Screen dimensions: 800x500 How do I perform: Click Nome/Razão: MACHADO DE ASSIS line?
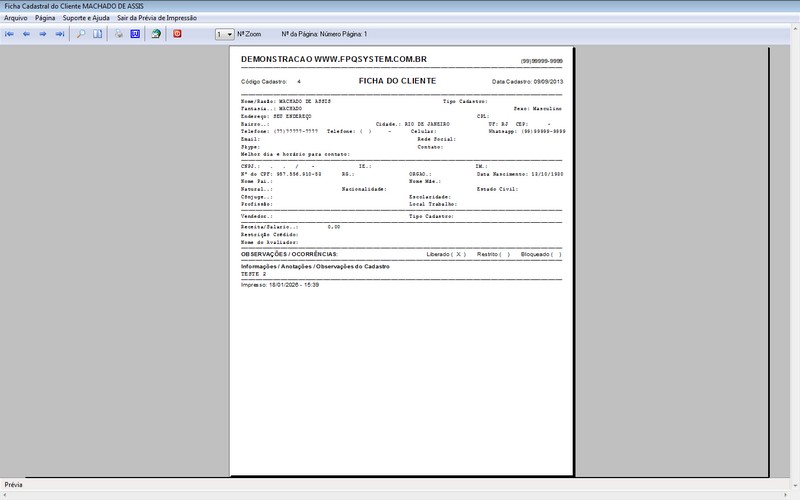(286, 102)
